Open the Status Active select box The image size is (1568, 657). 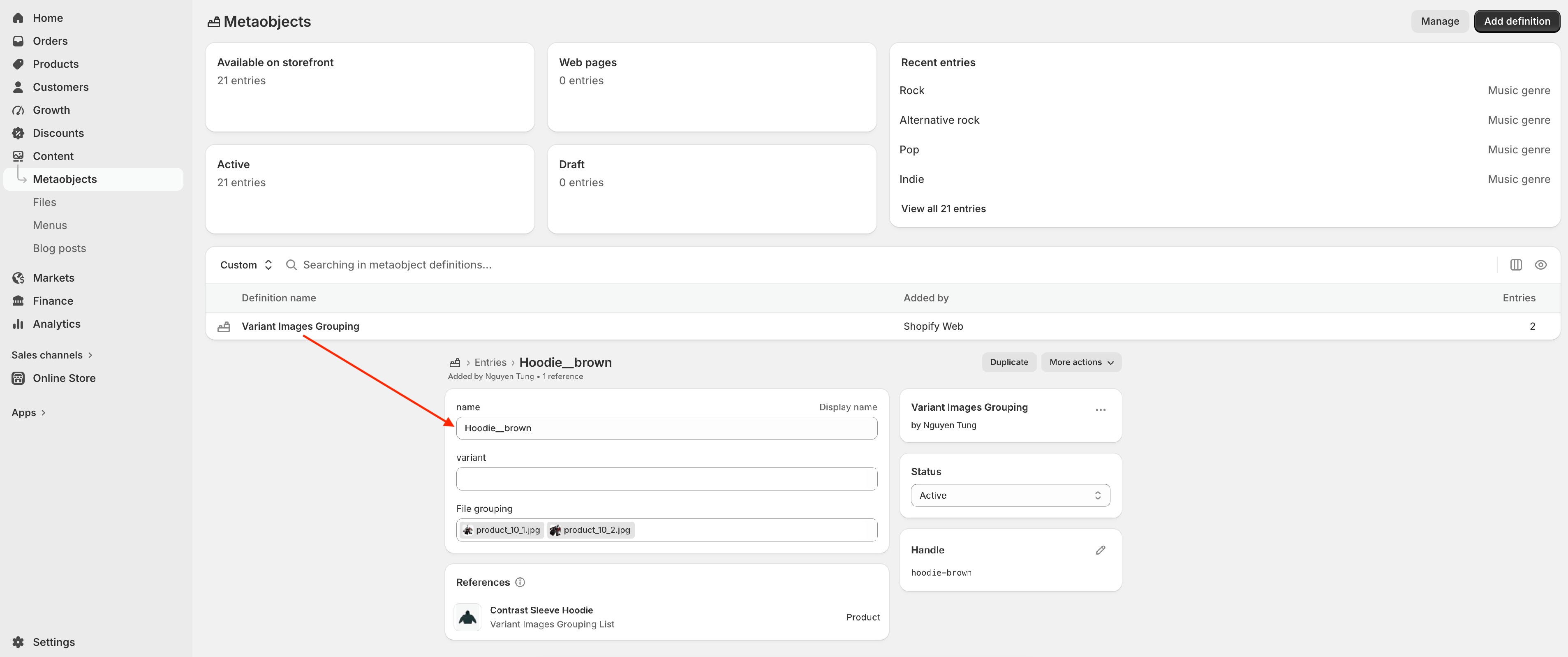pos(1011,495)
